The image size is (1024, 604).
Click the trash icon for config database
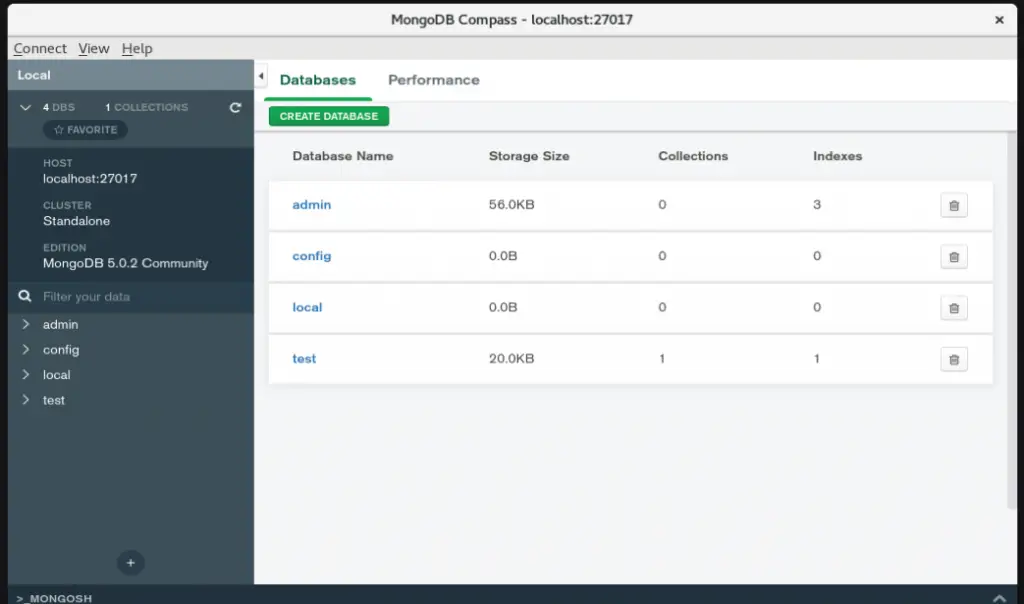[953, 257]
